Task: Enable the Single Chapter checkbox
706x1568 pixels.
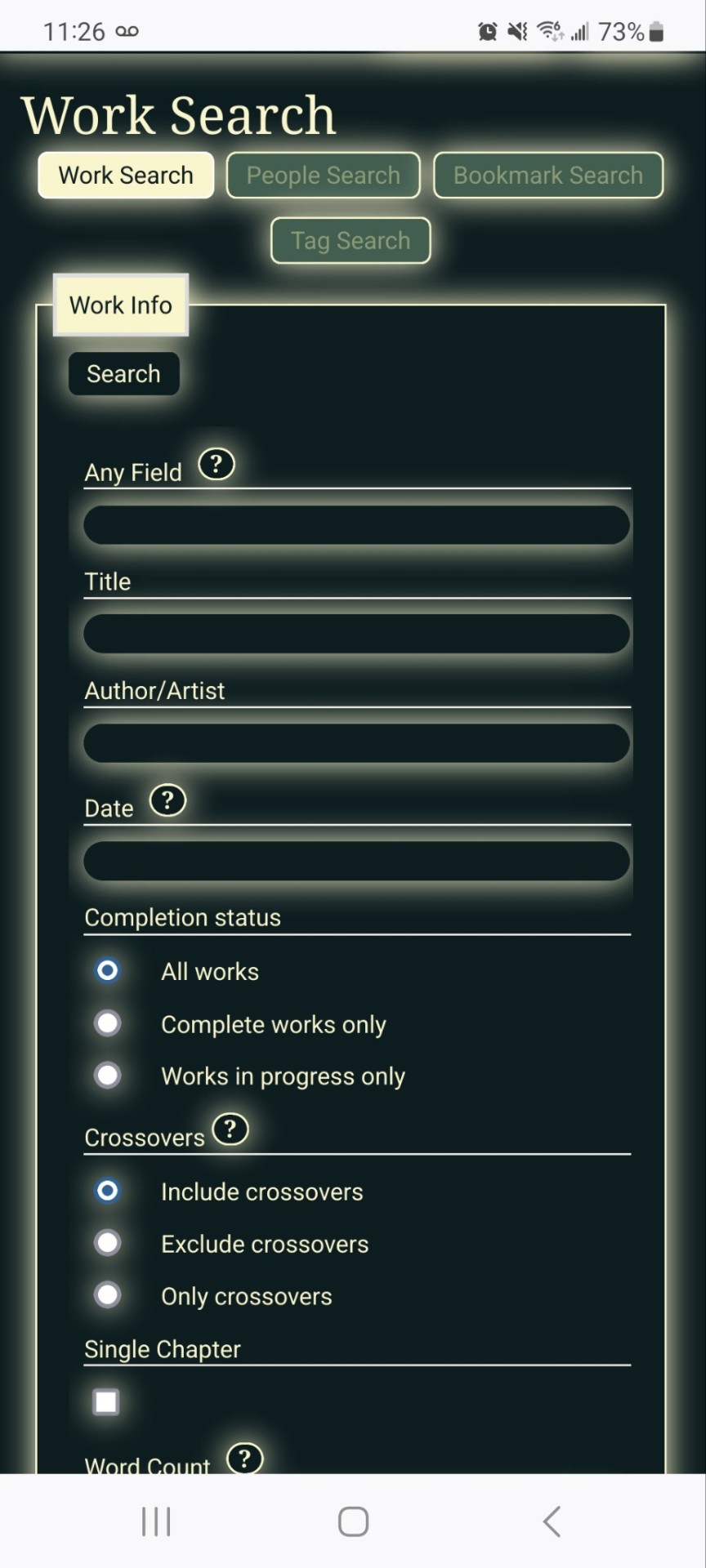Action: tap(106, 1402)
